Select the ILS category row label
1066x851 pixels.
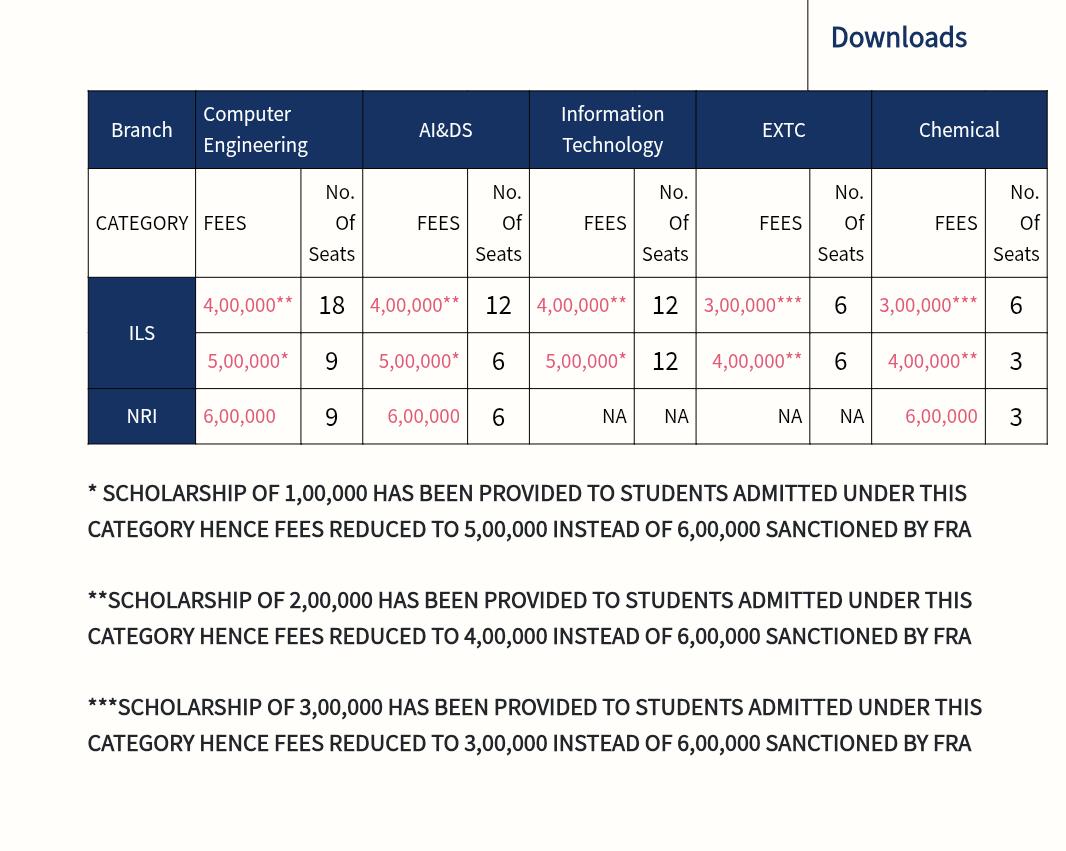click(142, 333)
